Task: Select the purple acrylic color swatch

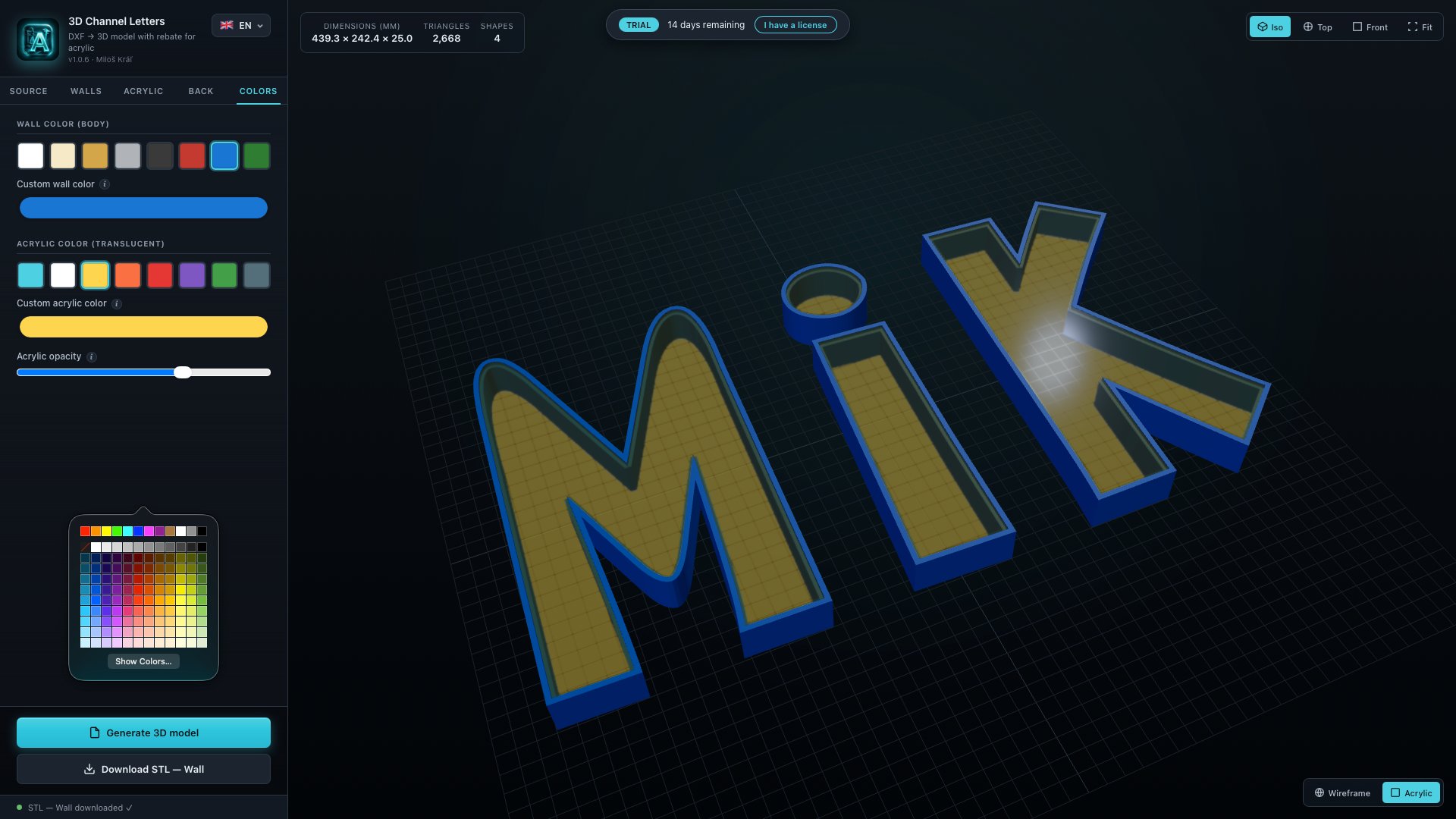Action: point(192,275)
